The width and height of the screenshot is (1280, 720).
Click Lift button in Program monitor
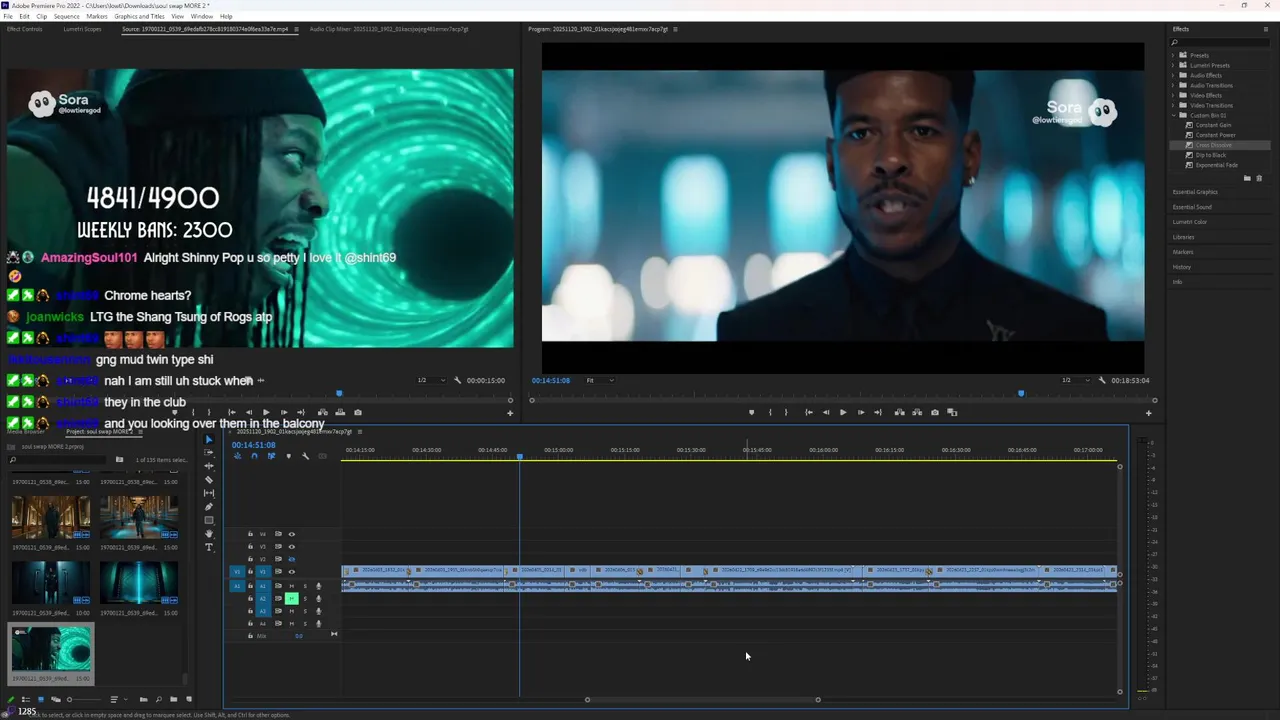900,412
